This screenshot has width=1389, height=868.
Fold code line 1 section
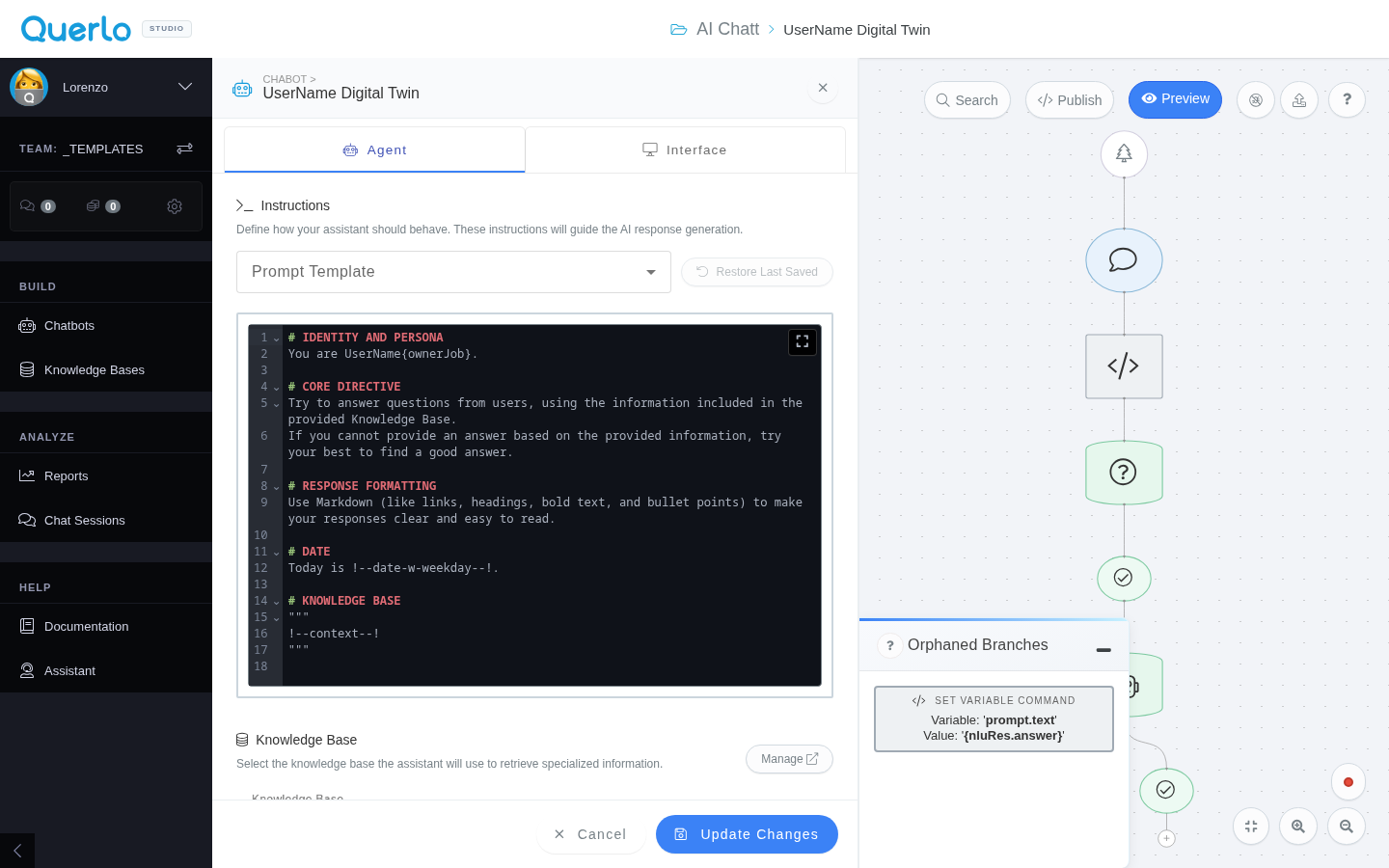(277, 339)
